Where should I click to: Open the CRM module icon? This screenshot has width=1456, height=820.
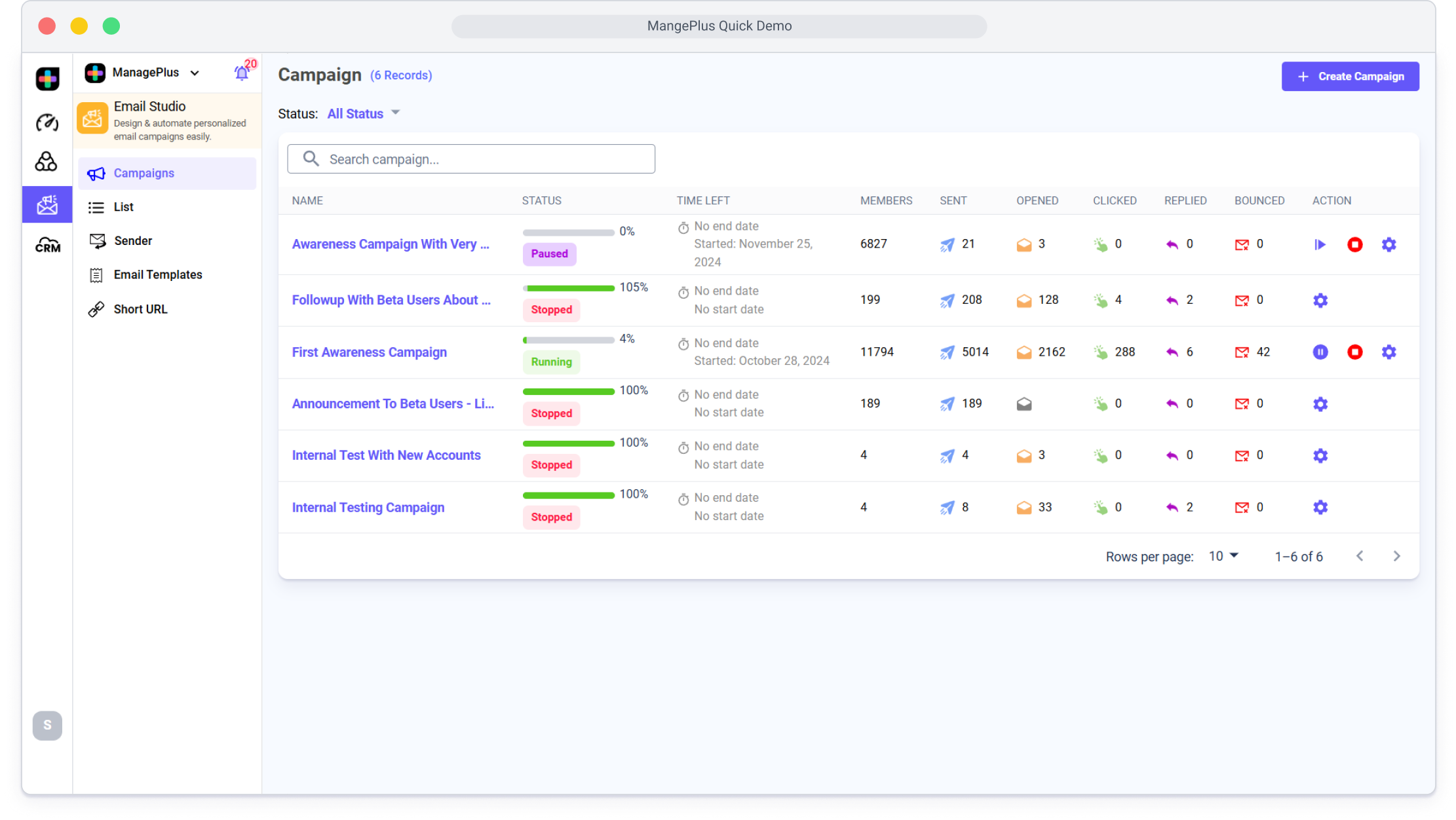[47, 245]
